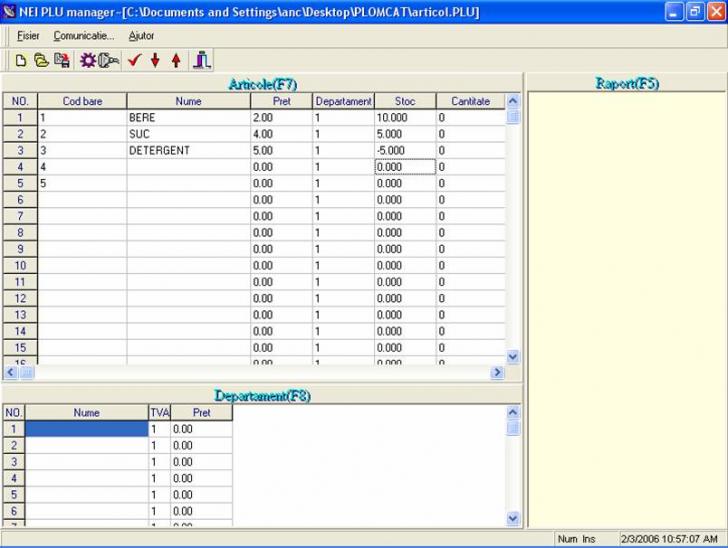Open the Ajutor menu
The width and height of the screenshot is (728, 548).
pyautogui.click(x=141, y=35)
